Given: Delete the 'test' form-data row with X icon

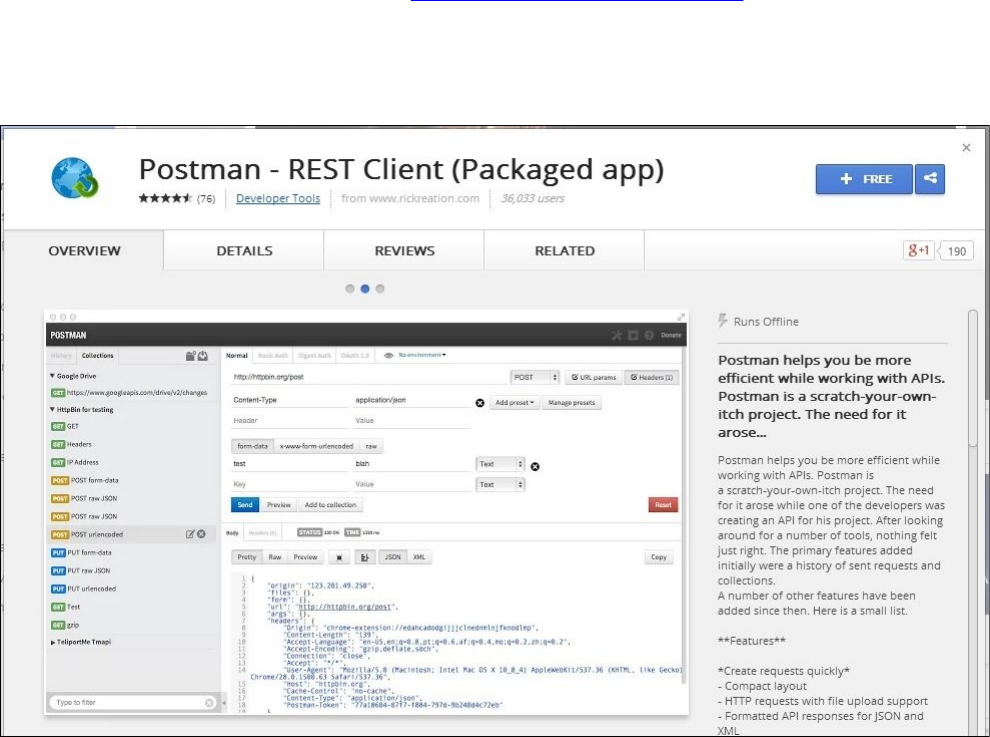Looking at the screenshot, I should (x=535, y=467).
